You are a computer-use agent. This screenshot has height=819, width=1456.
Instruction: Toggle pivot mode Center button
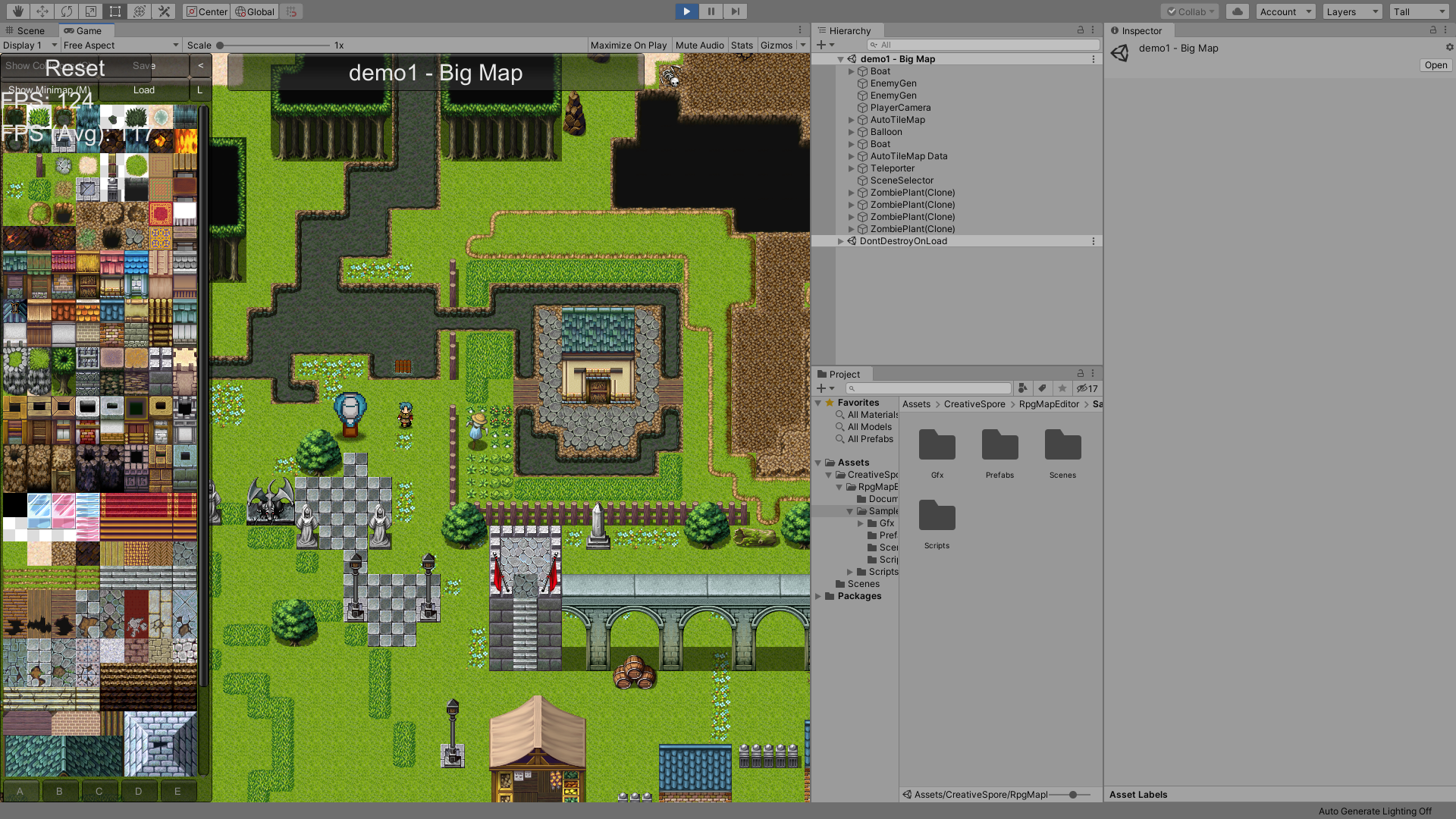coord(206,11)
